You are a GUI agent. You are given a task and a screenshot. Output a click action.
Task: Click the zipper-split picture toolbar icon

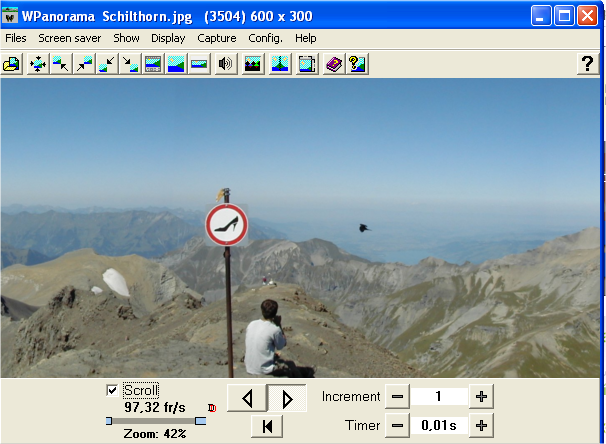280,64
